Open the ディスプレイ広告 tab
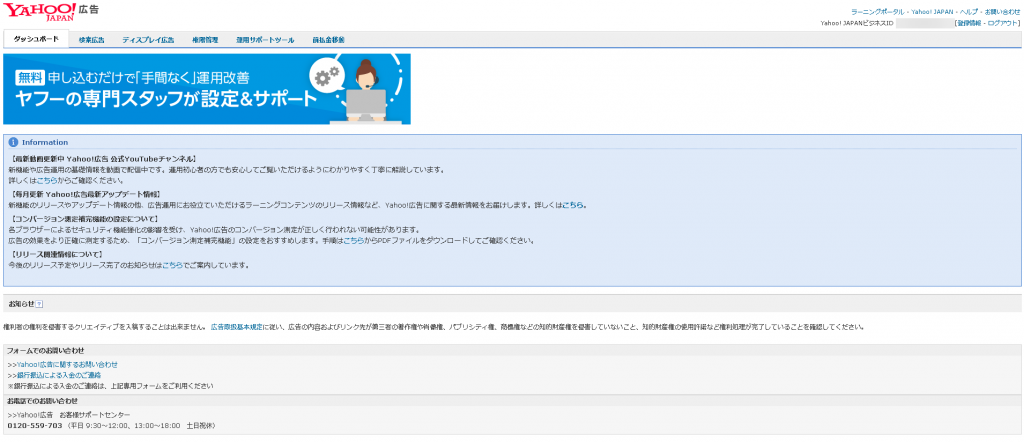This screenshot has width=1024, height=442. (x=148, y=40)
